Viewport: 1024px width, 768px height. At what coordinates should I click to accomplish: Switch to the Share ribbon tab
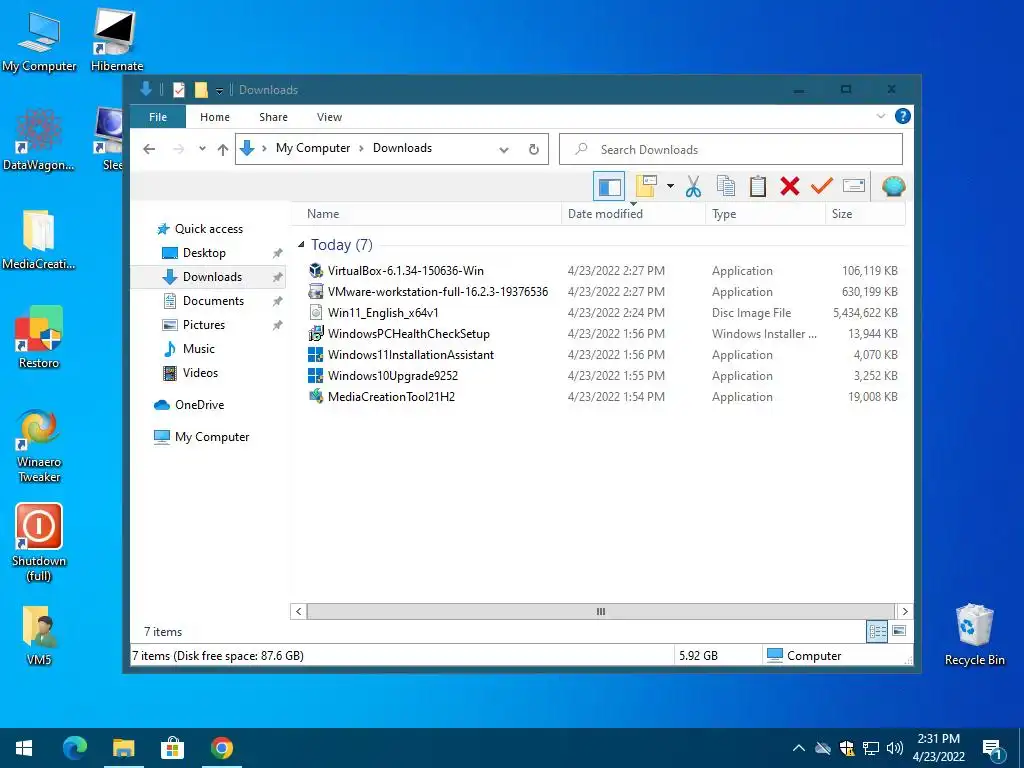[x=273, y=117]
